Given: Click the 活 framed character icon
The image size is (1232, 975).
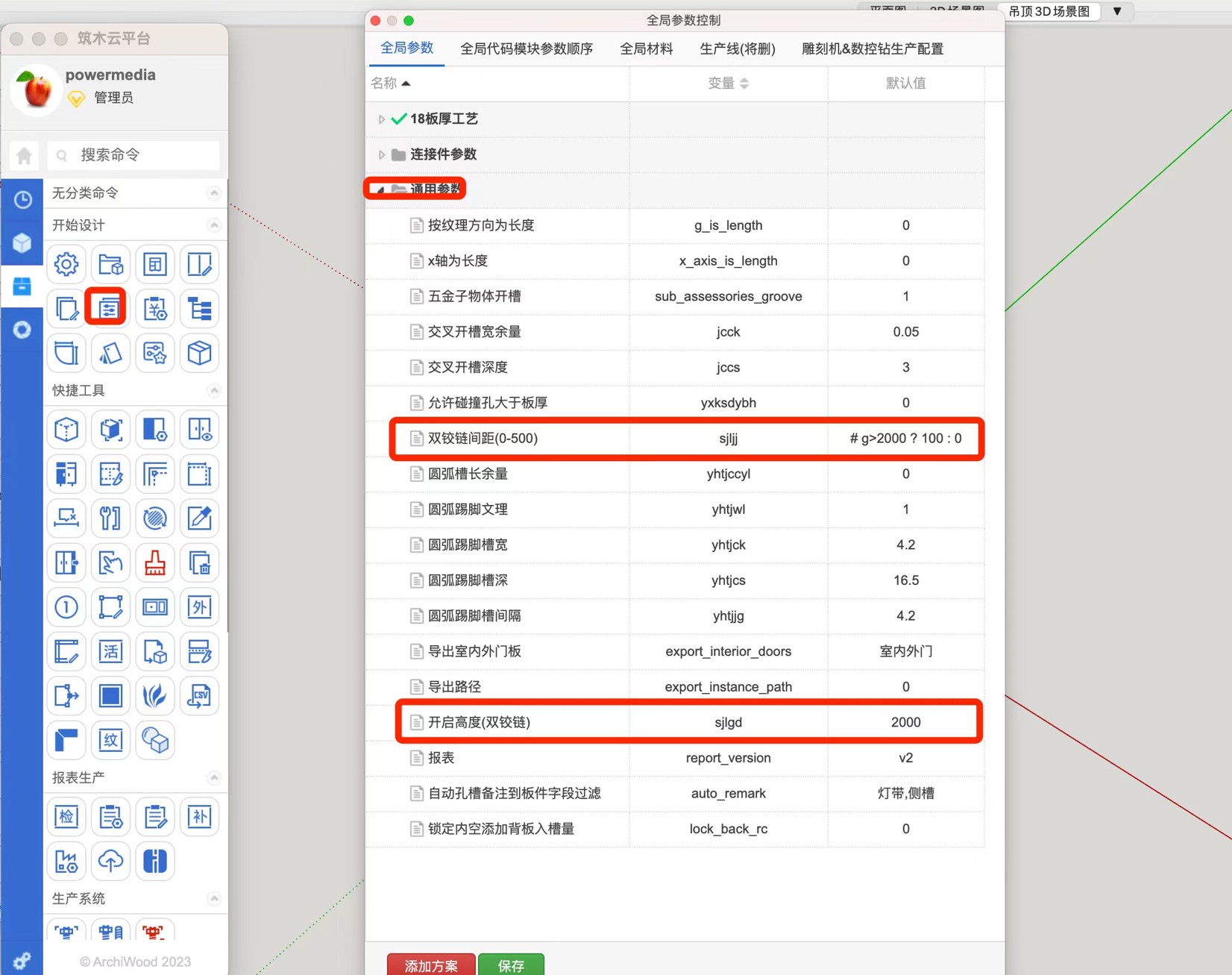Looking at the screenshot, I should [110, 651].
